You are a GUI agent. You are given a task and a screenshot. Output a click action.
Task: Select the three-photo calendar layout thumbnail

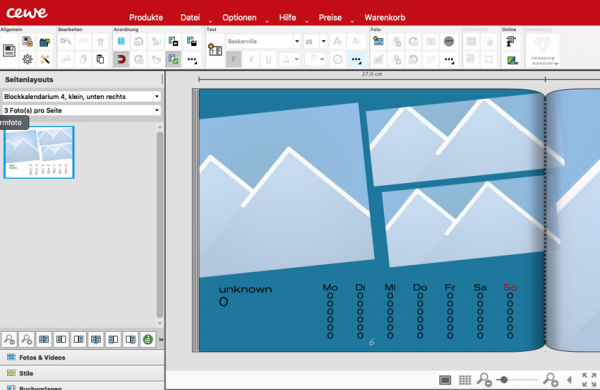click(x=39, y=152)
